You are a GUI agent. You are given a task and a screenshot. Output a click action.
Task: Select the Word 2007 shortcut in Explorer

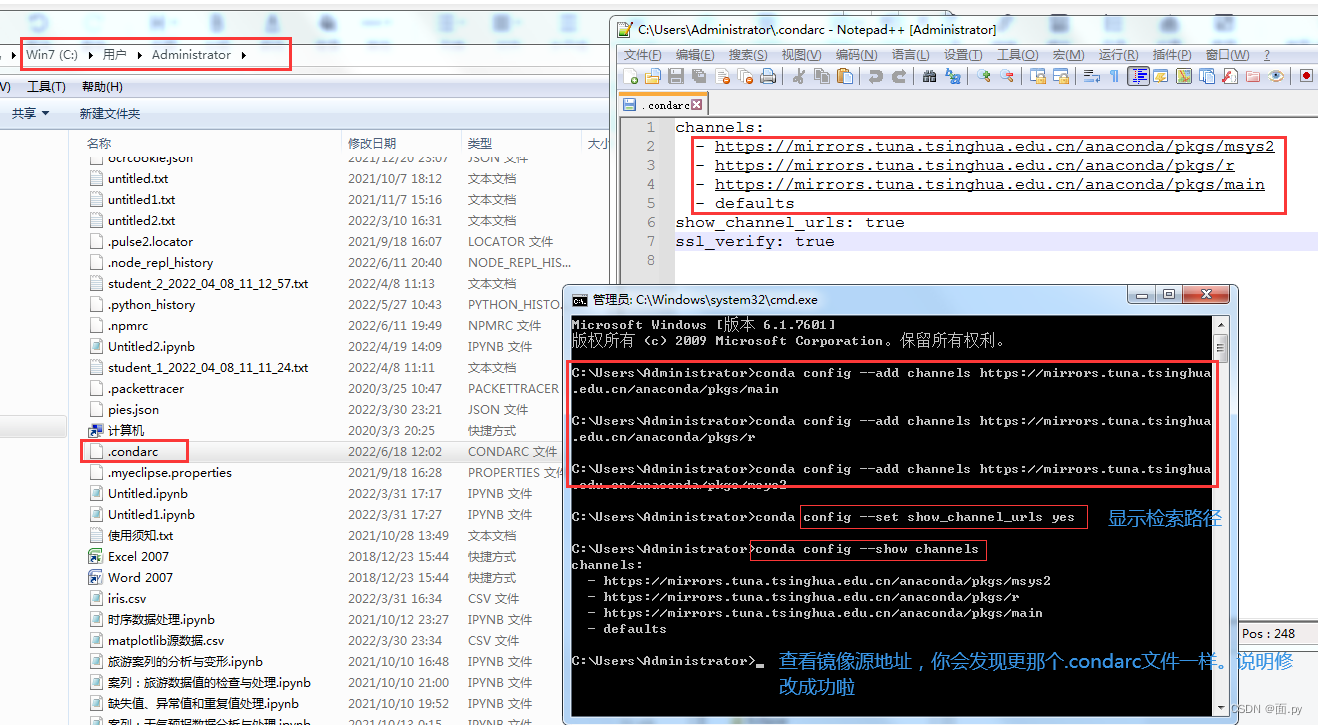(140, 577)
